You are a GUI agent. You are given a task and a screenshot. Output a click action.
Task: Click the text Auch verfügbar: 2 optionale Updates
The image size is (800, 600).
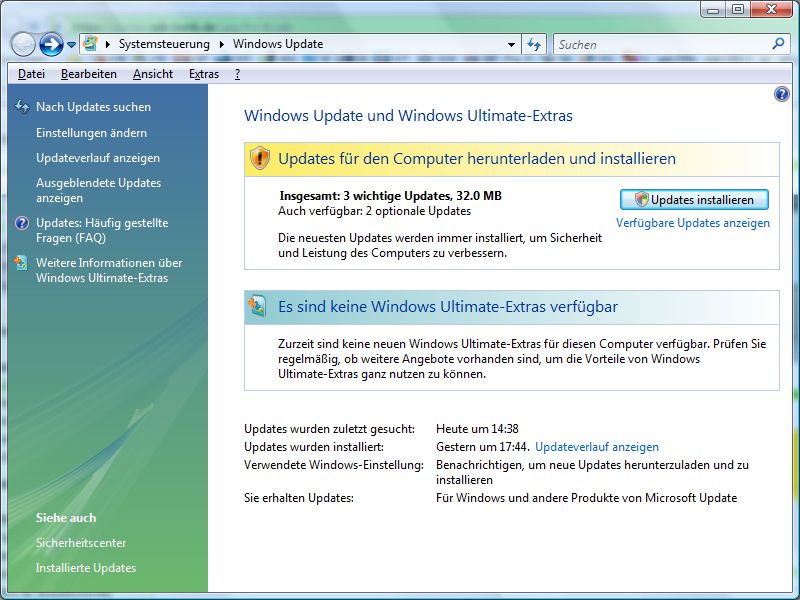pos(374,211)
